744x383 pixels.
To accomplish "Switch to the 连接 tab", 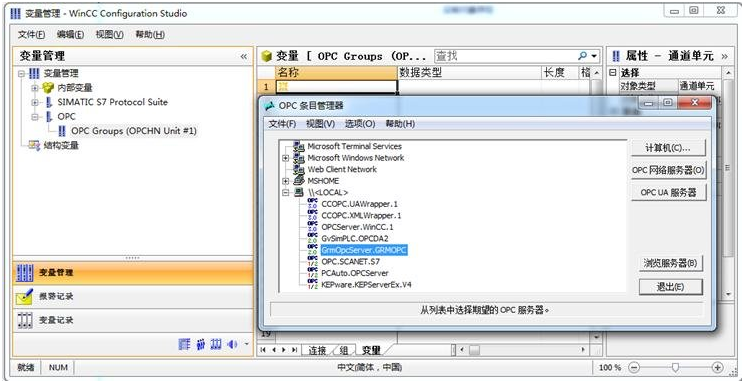I will (x=317, y=350).
